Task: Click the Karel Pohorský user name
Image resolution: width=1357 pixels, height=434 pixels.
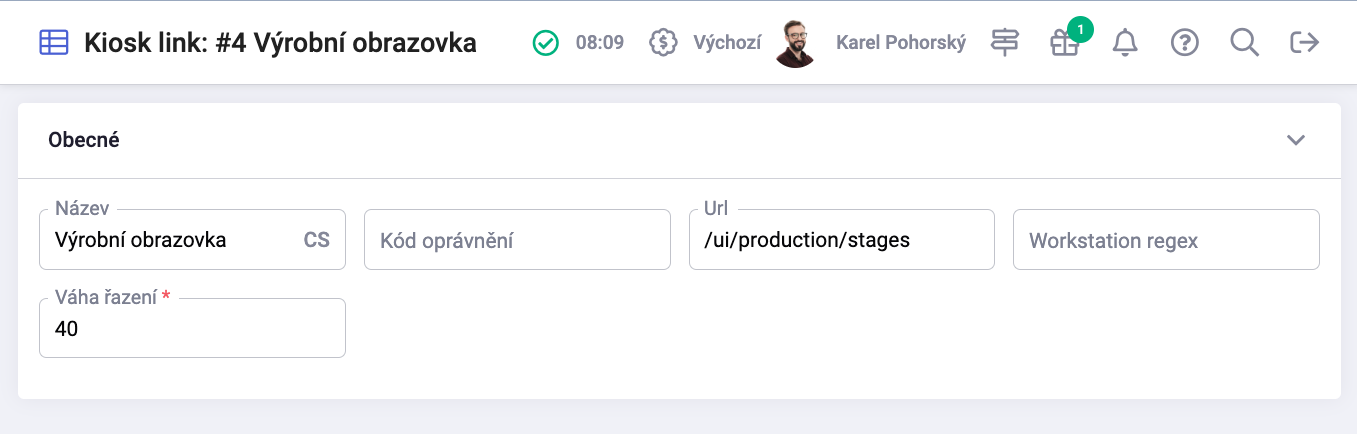Action: pos(901,43)
